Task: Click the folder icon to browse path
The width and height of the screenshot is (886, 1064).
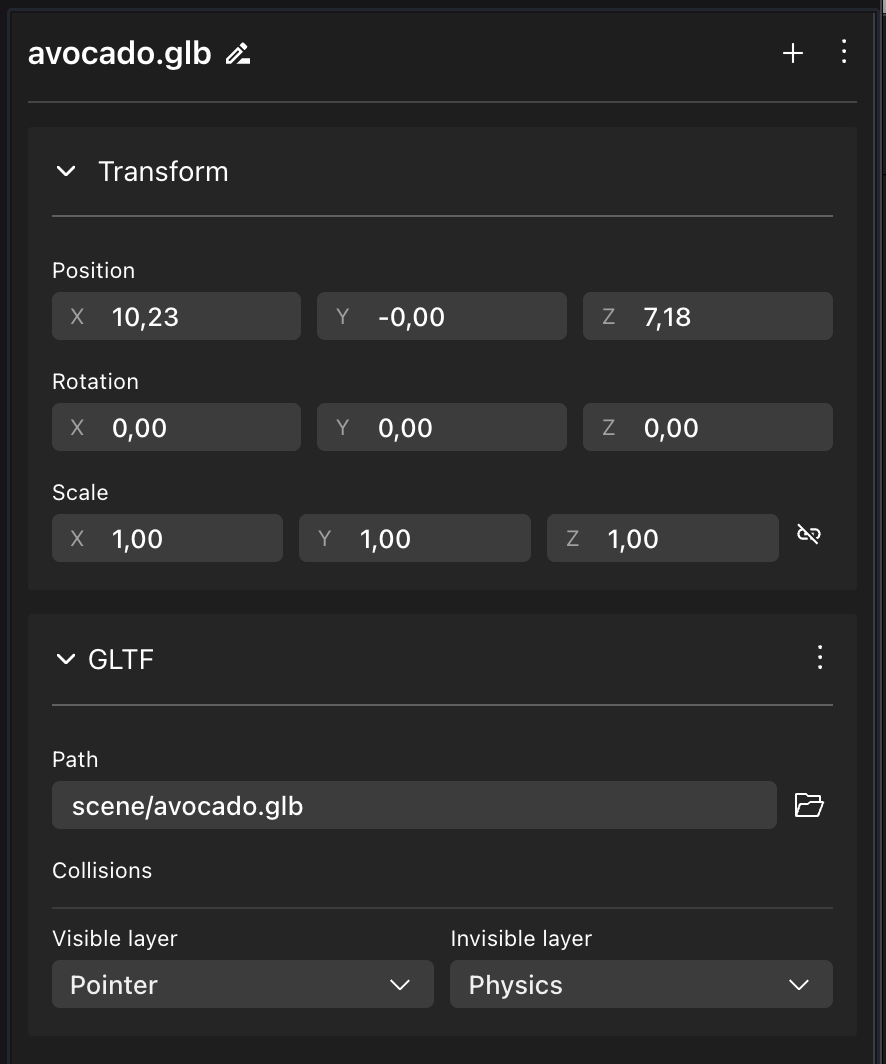Action: [x=809, y=805]
